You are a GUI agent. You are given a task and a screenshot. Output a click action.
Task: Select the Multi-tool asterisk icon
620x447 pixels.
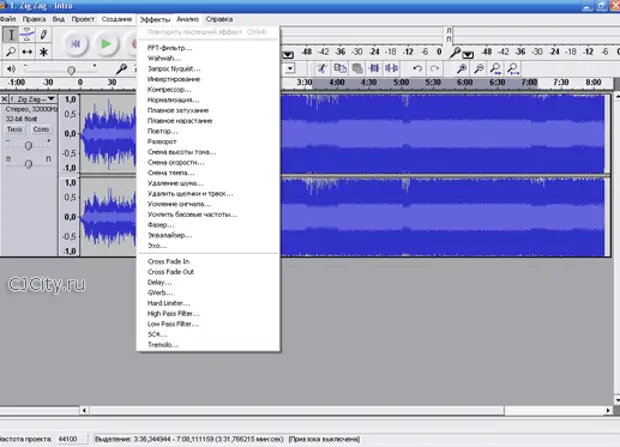(x=44, y=52)
